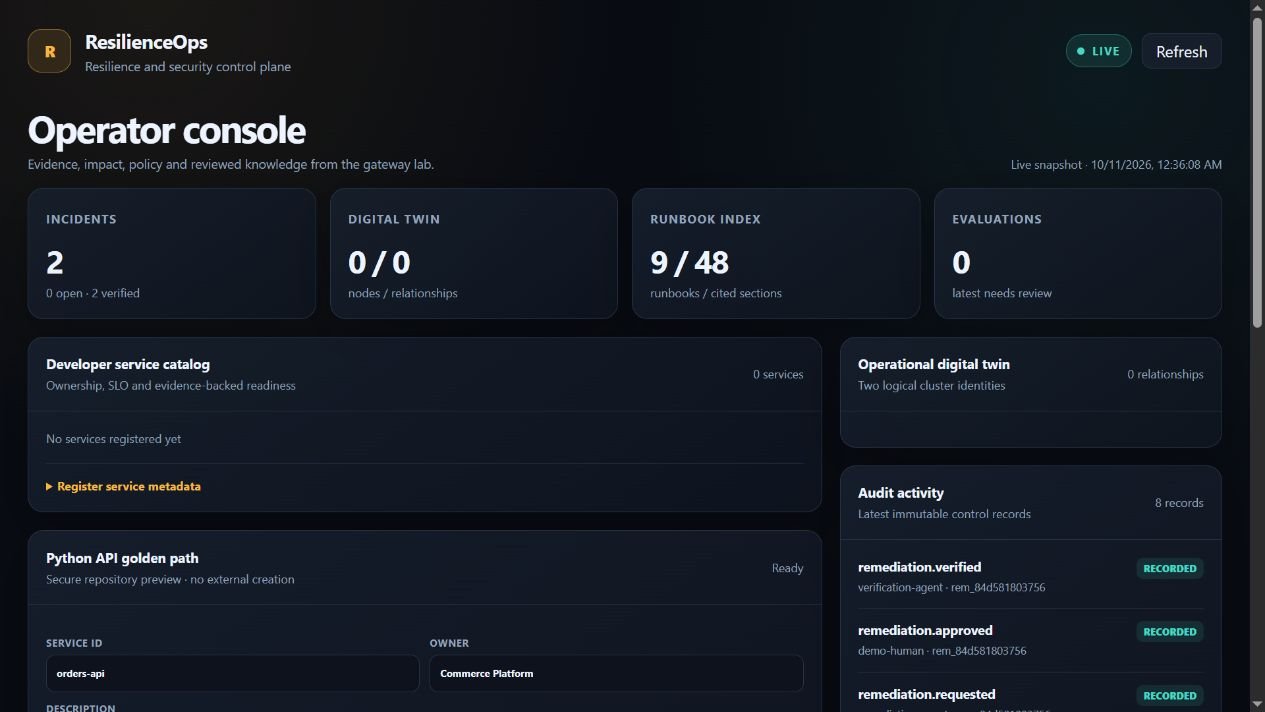Click Developer service catalog title
Viewport: 1265px width, 712px height.
click(128, 365)
